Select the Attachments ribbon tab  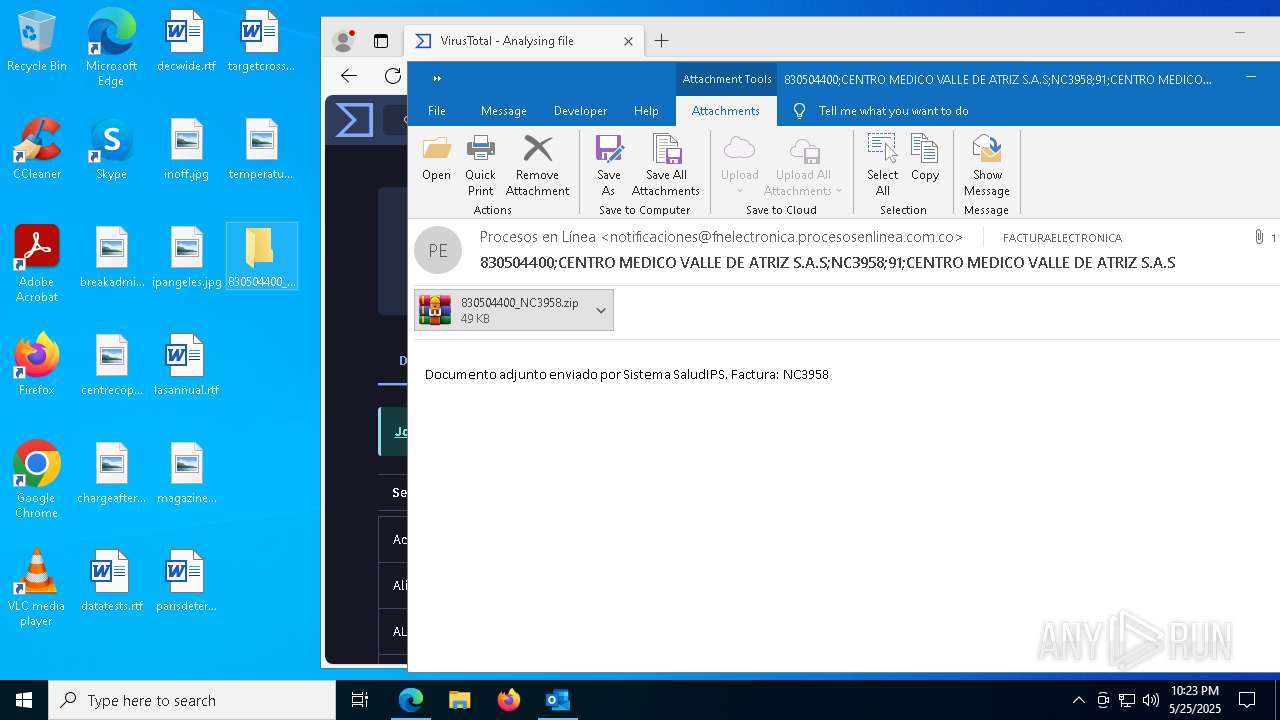[x=726, y=111]
